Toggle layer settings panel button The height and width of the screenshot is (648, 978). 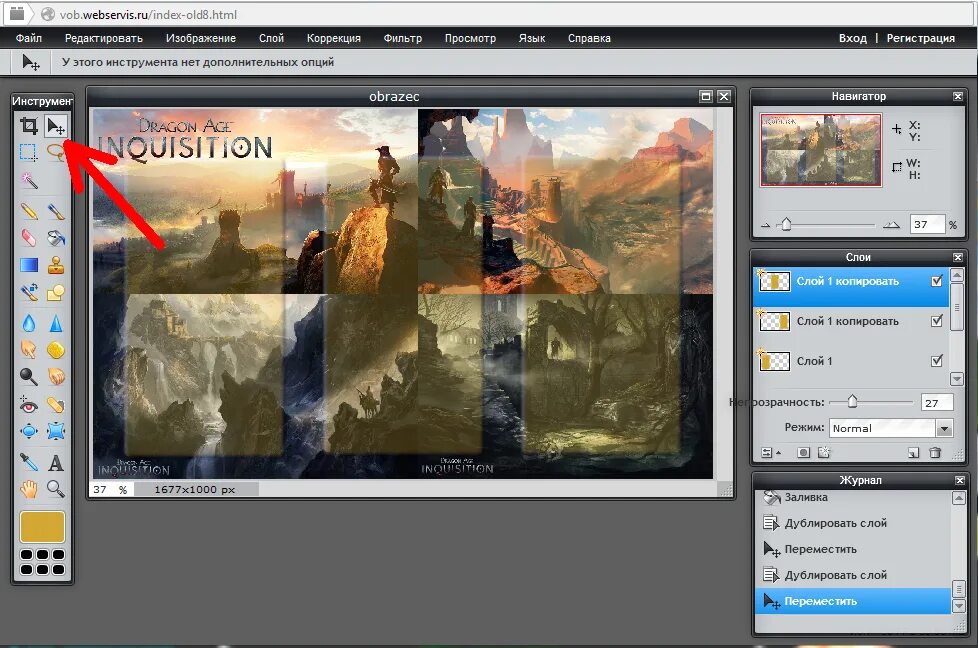pos(770,453)
